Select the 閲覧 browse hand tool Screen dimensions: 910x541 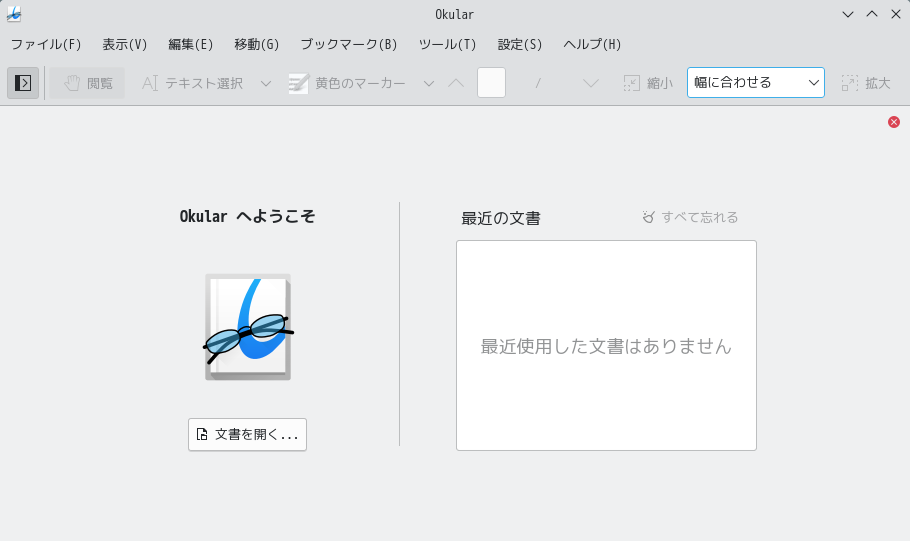(x=87, y=83)
